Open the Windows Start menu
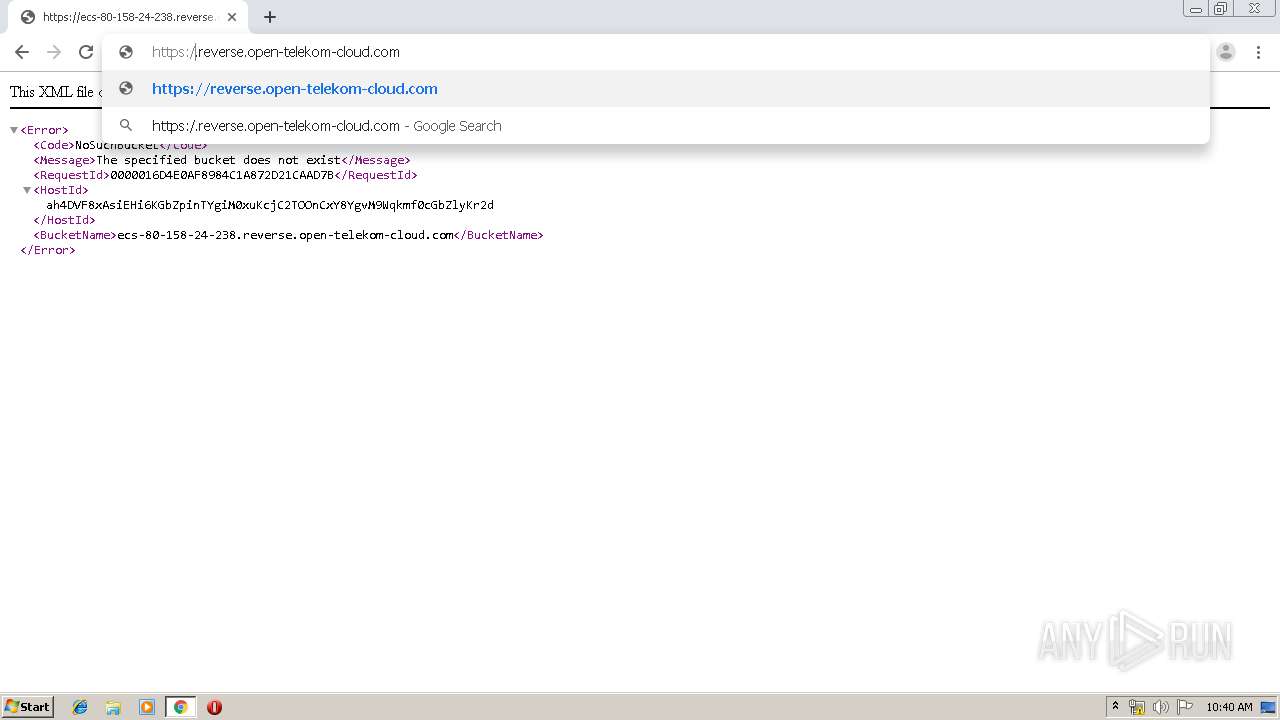1280x720 pixels. coord(27,706)
